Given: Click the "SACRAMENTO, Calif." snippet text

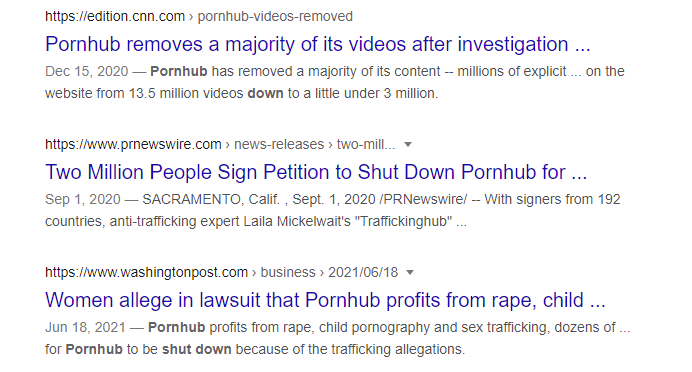Looking at the screenshot, I should pos(211,199).
